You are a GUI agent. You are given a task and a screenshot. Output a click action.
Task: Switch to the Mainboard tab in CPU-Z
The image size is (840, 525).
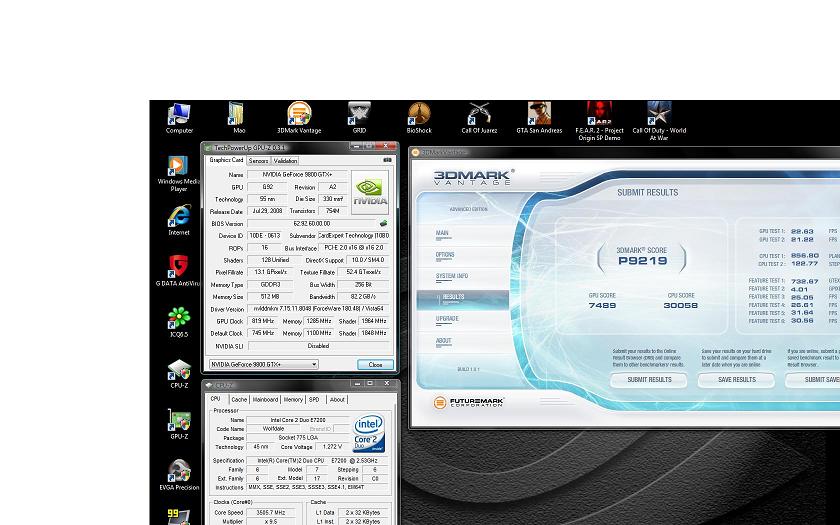[x=265, y=400]
